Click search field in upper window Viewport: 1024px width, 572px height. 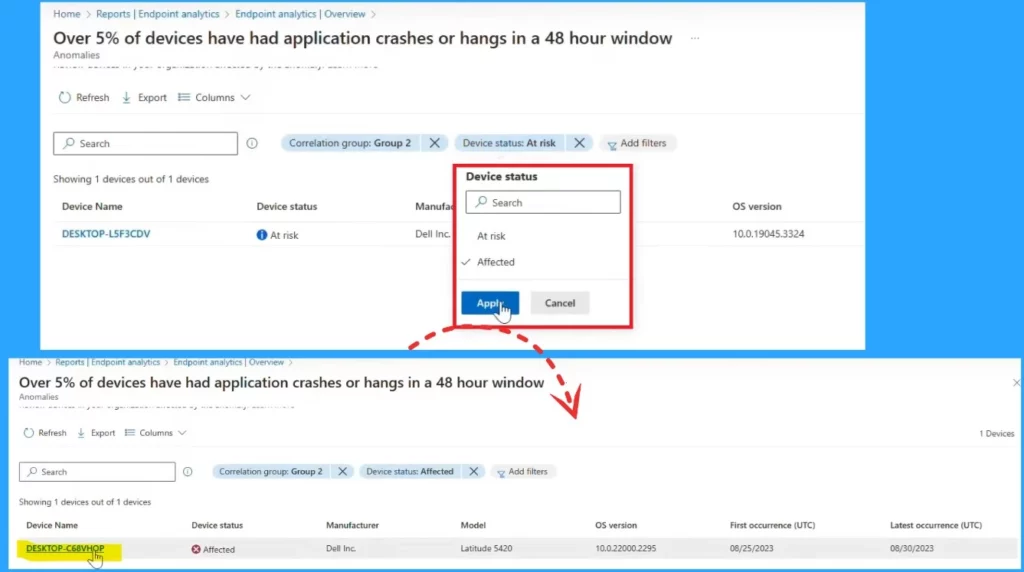(x=146, y=144)
